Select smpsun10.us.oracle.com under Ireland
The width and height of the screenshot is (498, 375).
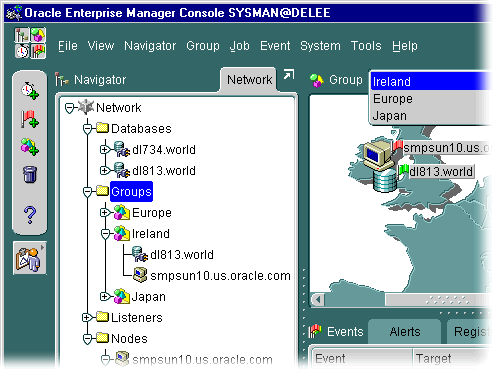(x=220, y=275)
